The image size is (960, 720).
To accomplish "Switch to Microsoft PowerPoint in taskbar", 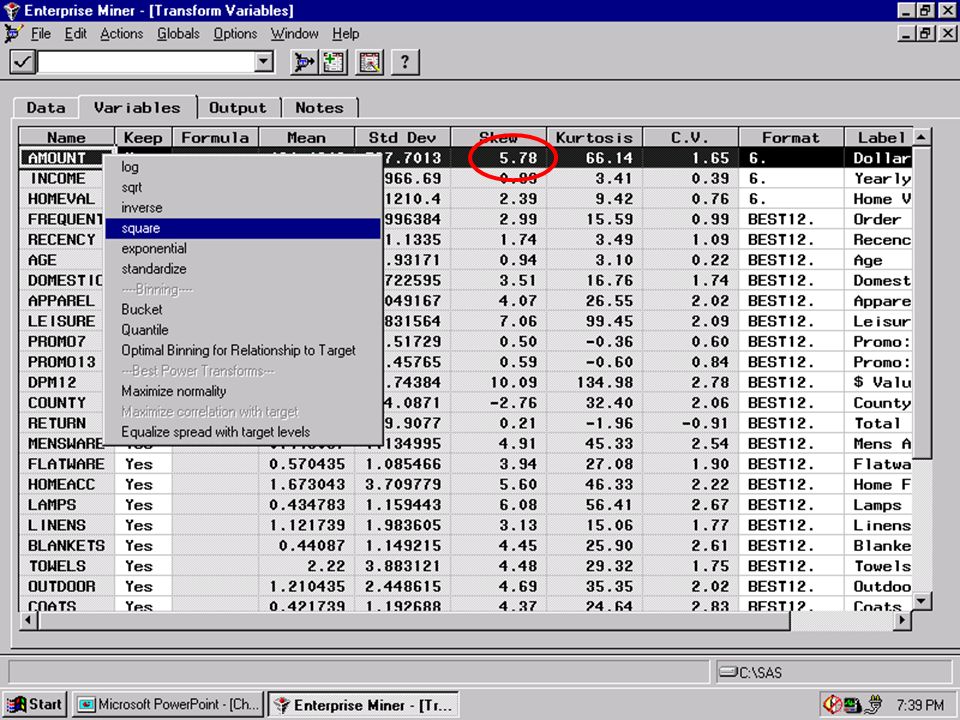I will (169, 705).
